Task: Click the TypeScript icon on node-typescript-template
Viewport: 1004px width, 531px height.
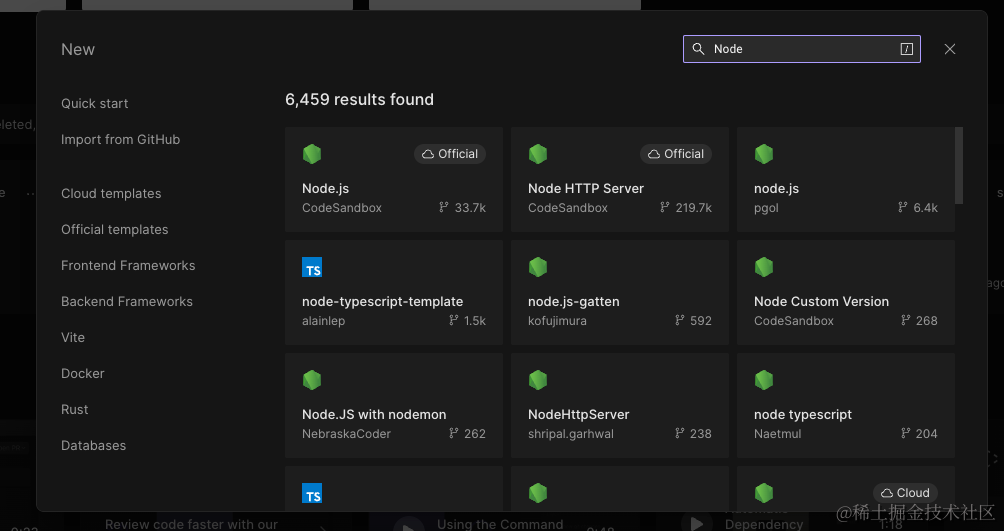Action: click(312, 267)
